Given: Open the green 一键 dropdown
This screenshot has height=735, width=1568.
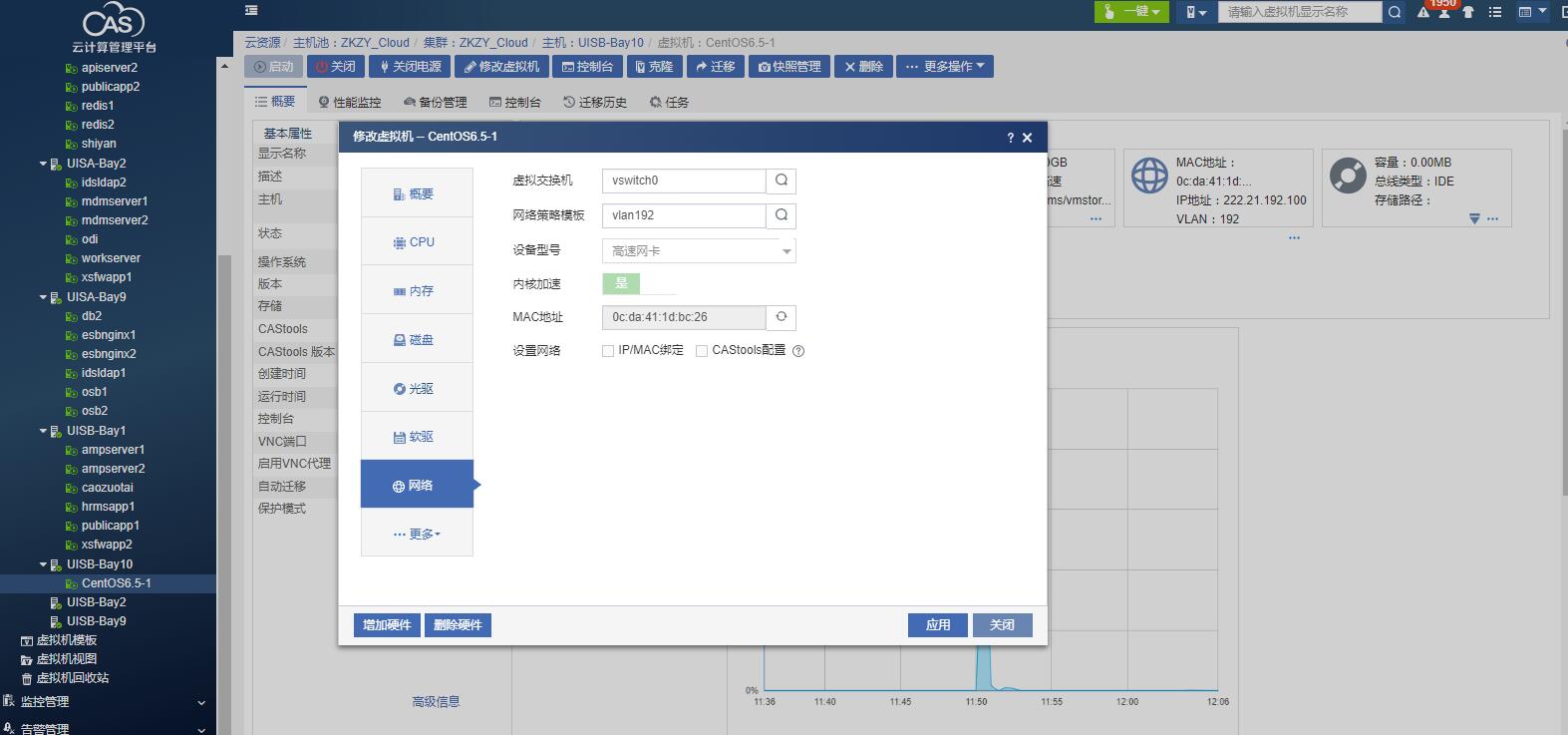Looking at the screenshot, I should (x=1131, y=12).
